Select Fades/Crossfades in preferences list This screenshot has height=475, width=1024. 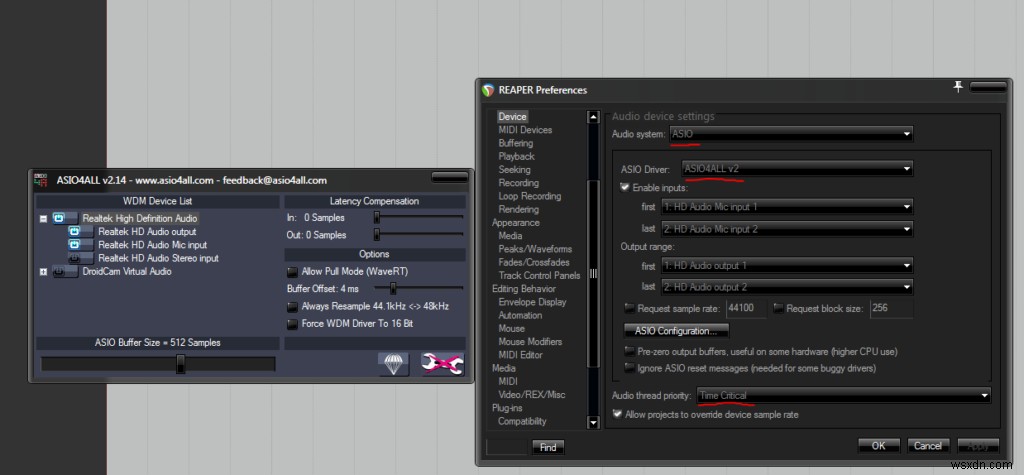[x=534, y=262]
